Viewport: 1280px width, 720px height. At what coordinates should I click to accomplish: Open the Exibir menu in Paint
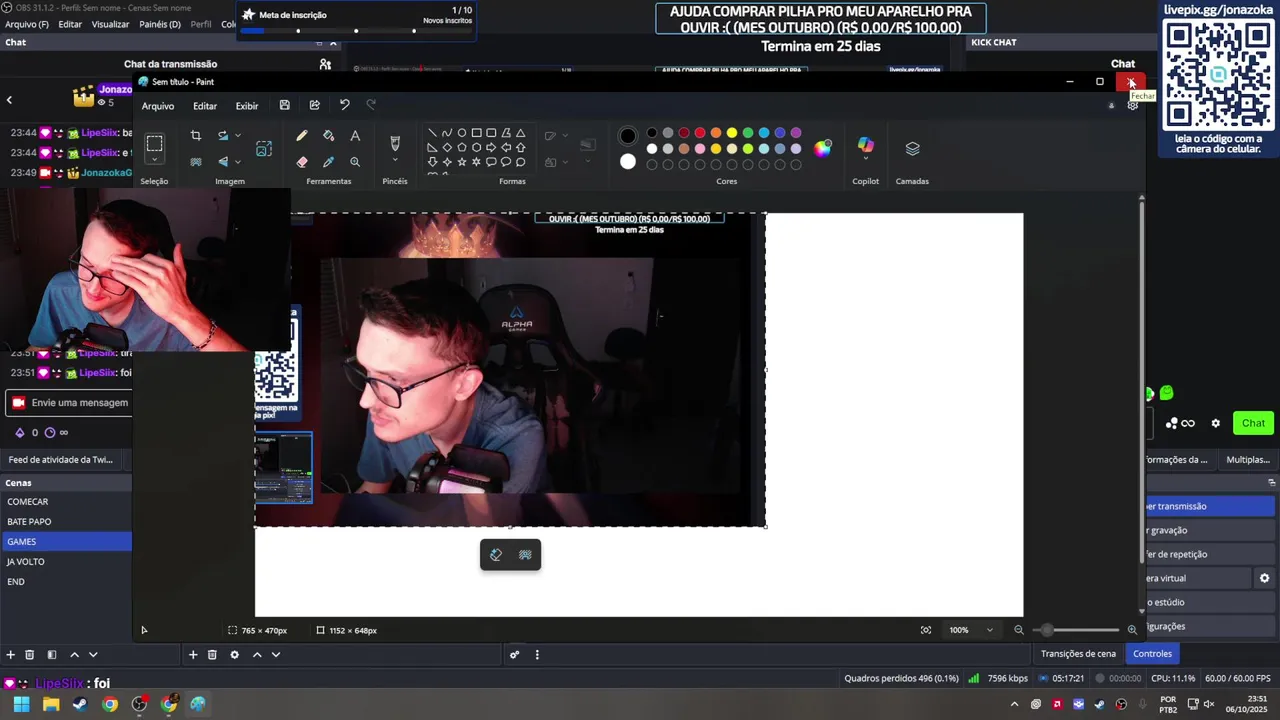coord(247,106)
